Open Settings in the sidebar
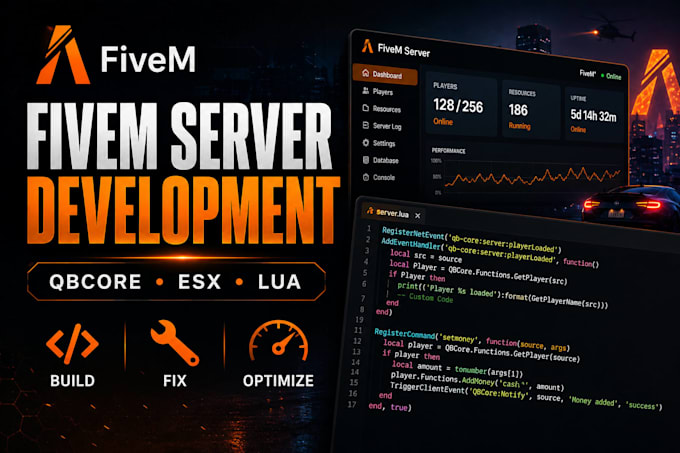The width and height of the screenshot is (680, 453). pyautogui.click(x=379, y=143)
